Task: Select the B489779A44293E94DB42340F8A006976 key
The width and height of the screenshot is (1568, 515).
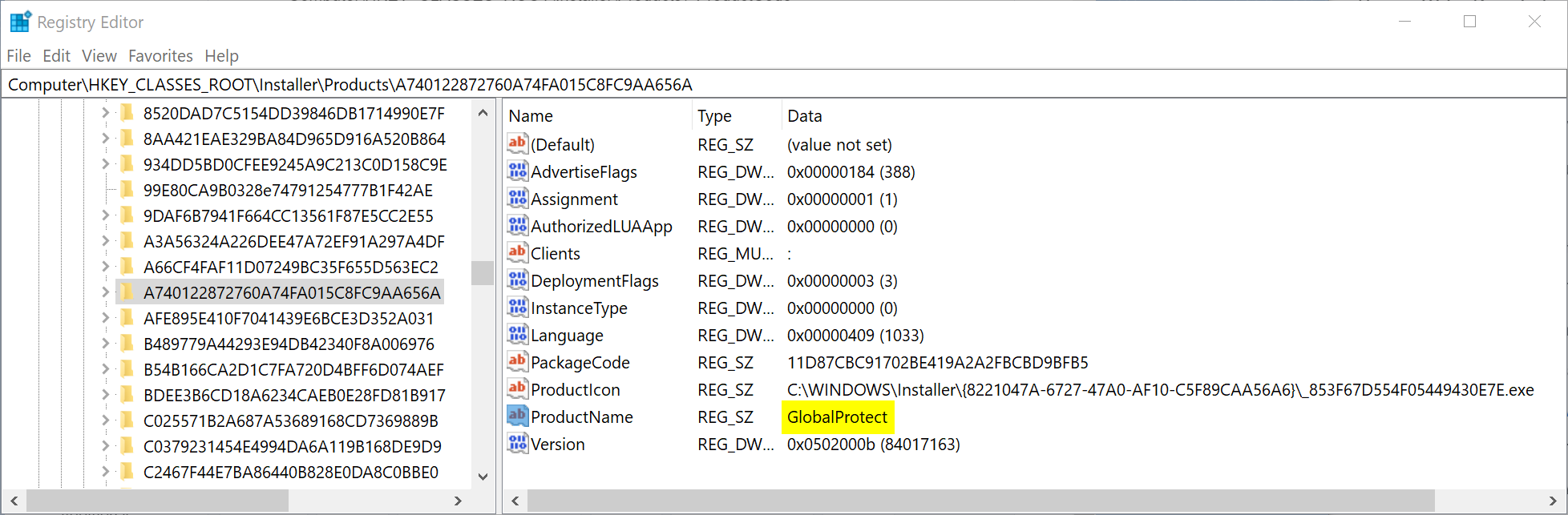Action: tap(289, 344)
